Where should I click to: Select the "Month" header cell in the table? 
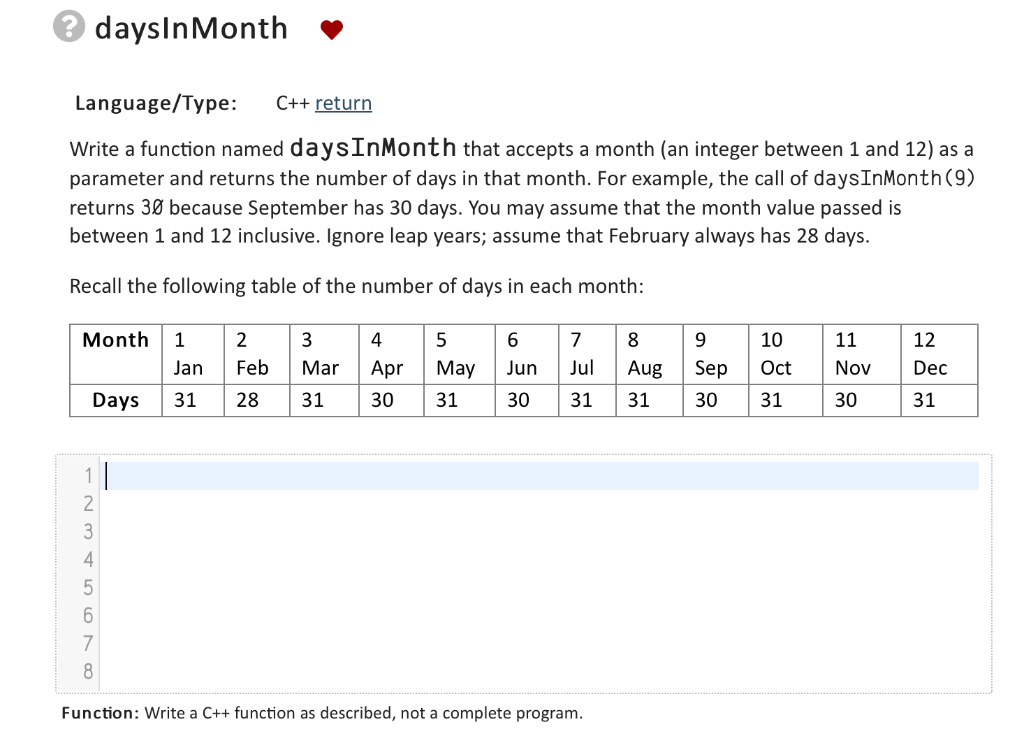coord(115,340)
